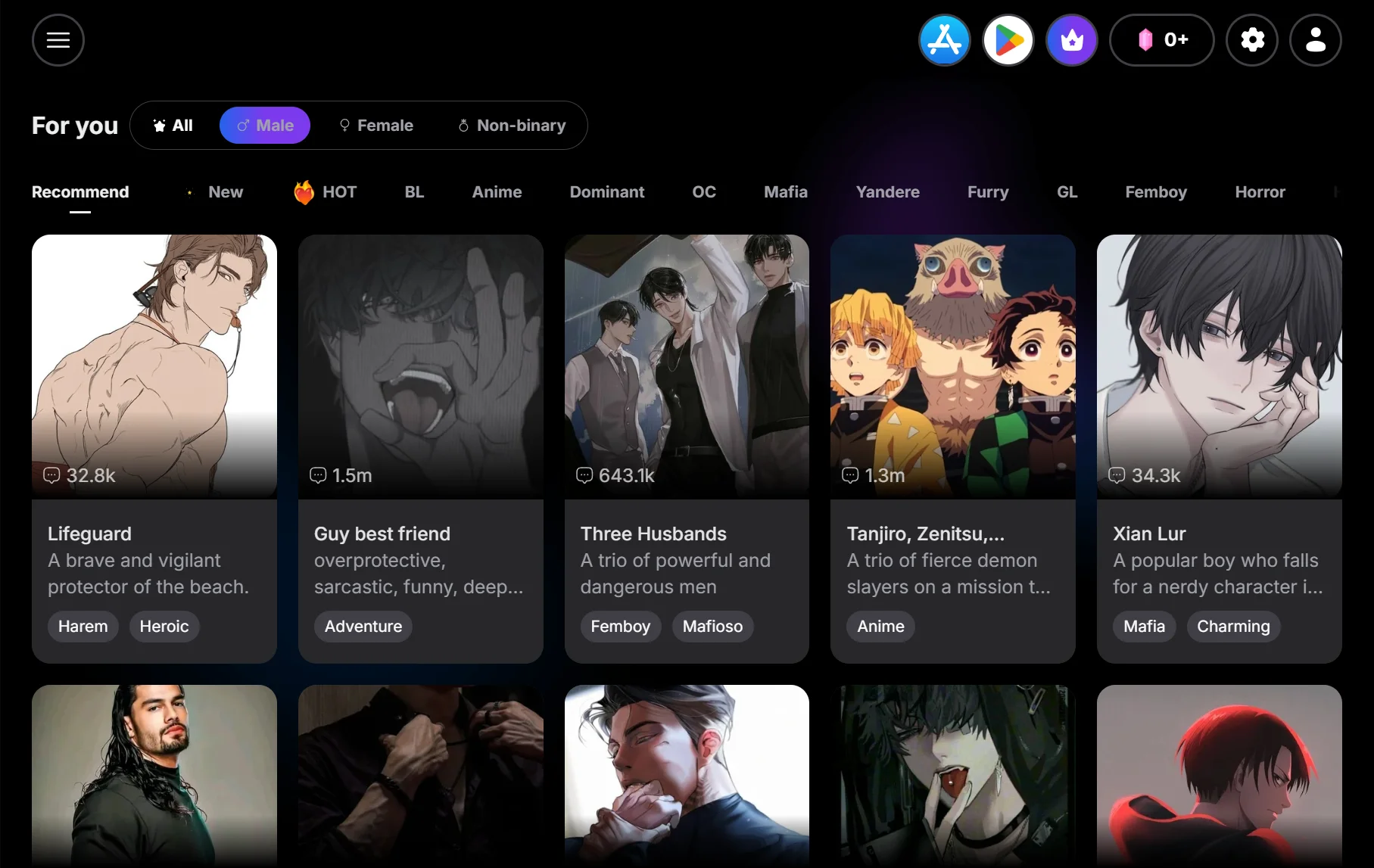Image resolution: width=1374 pixels, height=868 pixels.
Task: Open the hamburger menu
Action: [58, 40]
